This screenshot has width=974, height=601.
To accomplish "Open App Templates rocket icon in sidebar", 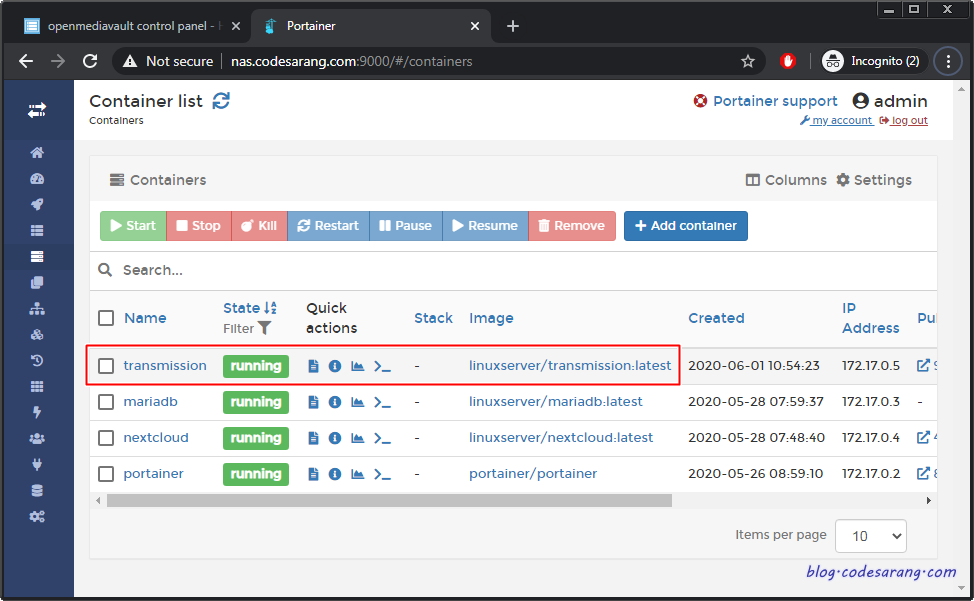I will pos(37,205).
